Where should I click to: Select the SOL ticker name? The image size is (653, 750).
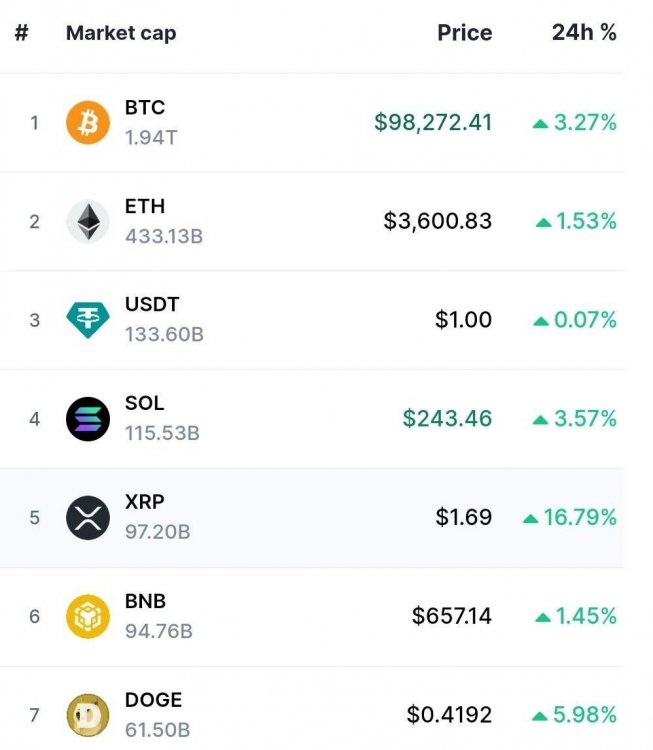tap(144, 403)
